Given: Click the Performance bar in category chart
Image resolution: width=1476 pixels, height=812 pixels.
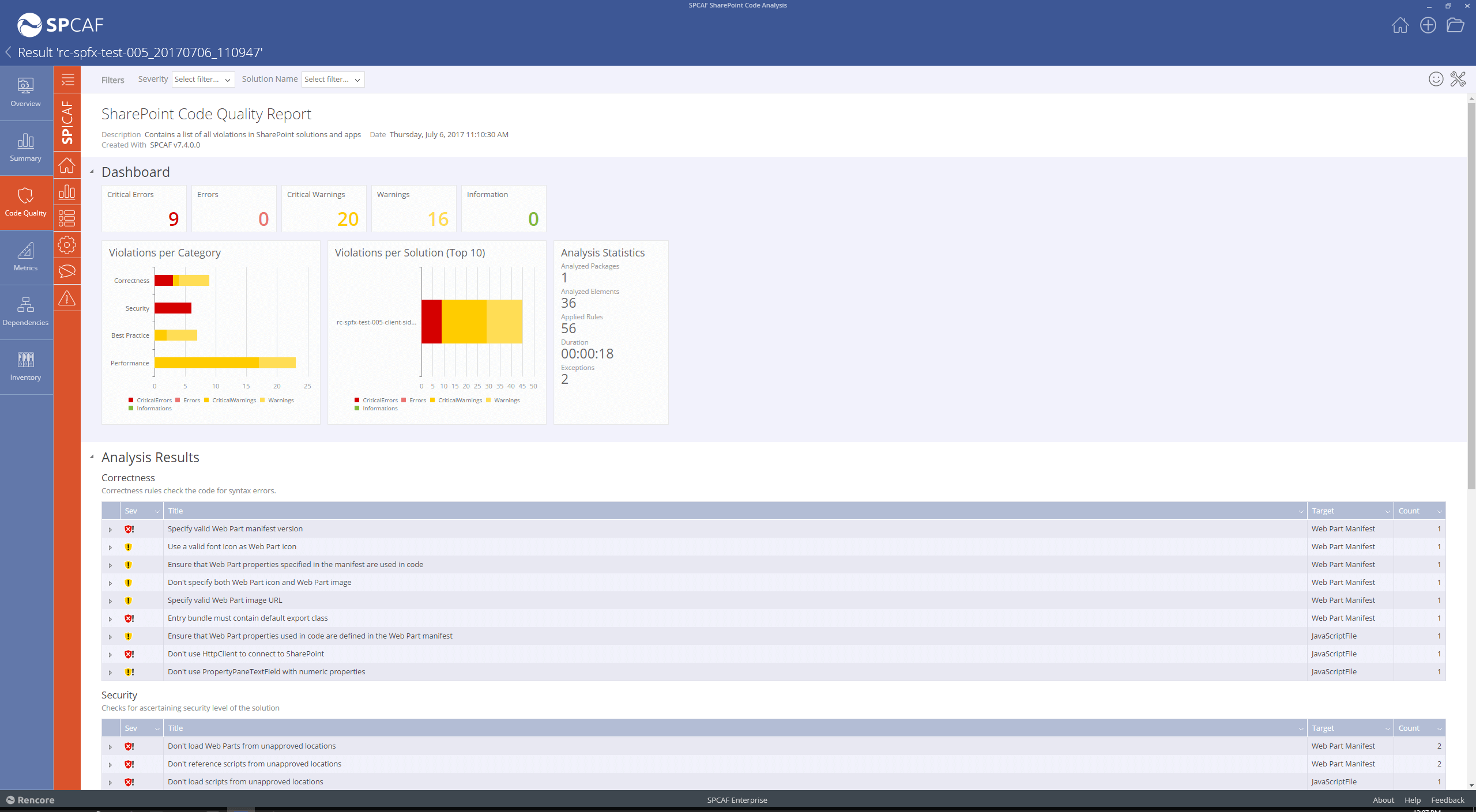Looking at the screenshot, I should (x=225, y=362).
